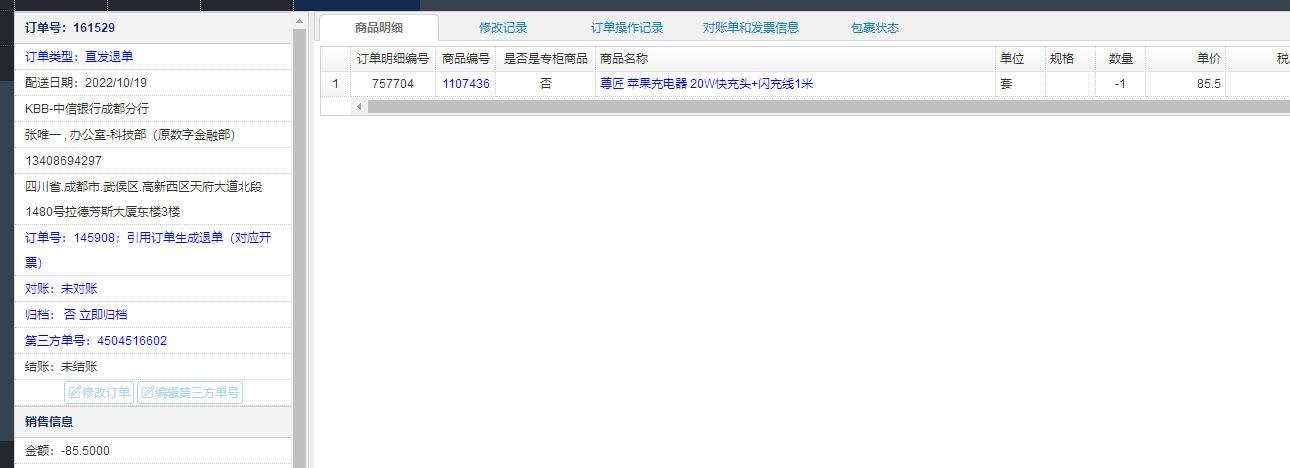Viewport: 1290px width, 468px height.
Task: Switch to the 商品明细 tab
Action: click(379, 28)
